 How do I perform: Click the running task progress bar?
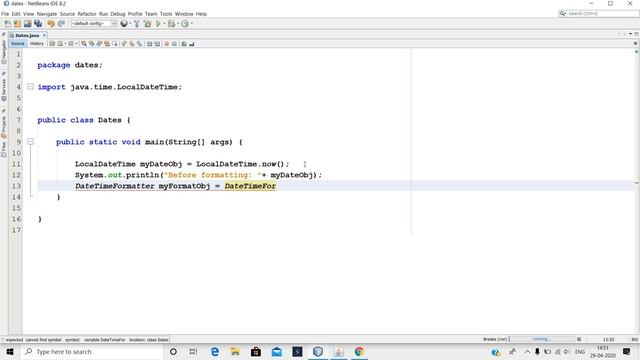click(x=543, y=339)
